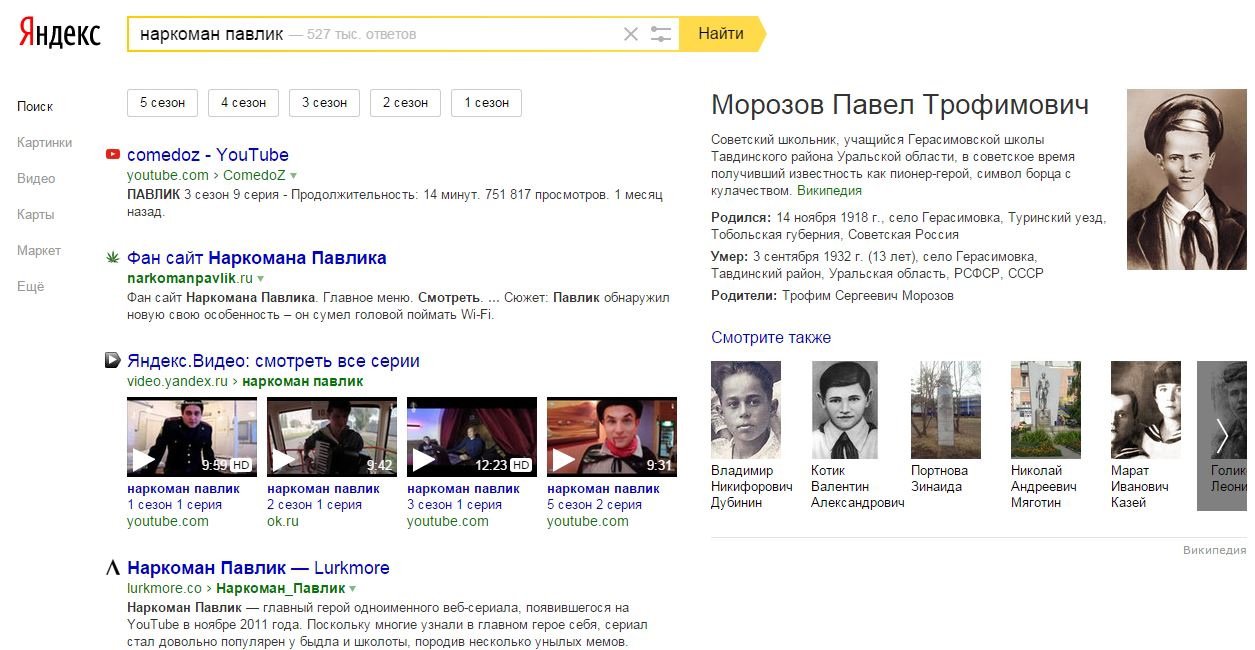Click youtube.com under 1 сезон 1 серия

coord(168,521)
